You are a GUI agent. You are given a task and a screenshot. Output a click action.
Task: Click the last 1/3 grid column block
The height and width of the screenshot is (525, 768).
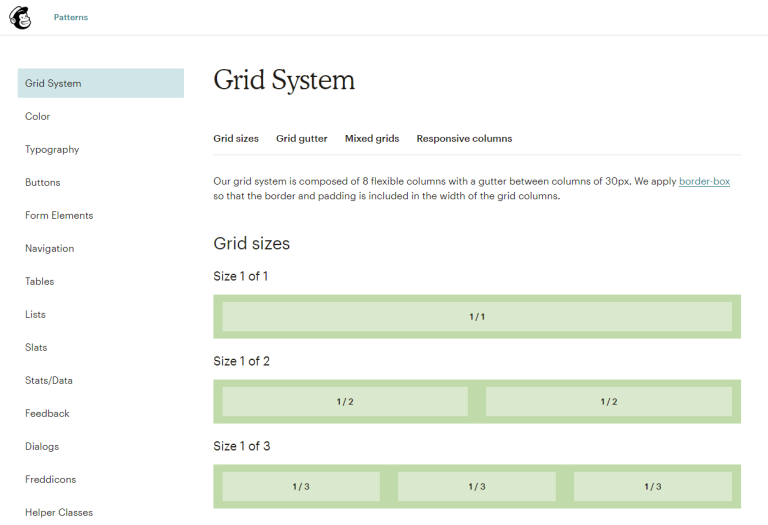tap(653, 487)
